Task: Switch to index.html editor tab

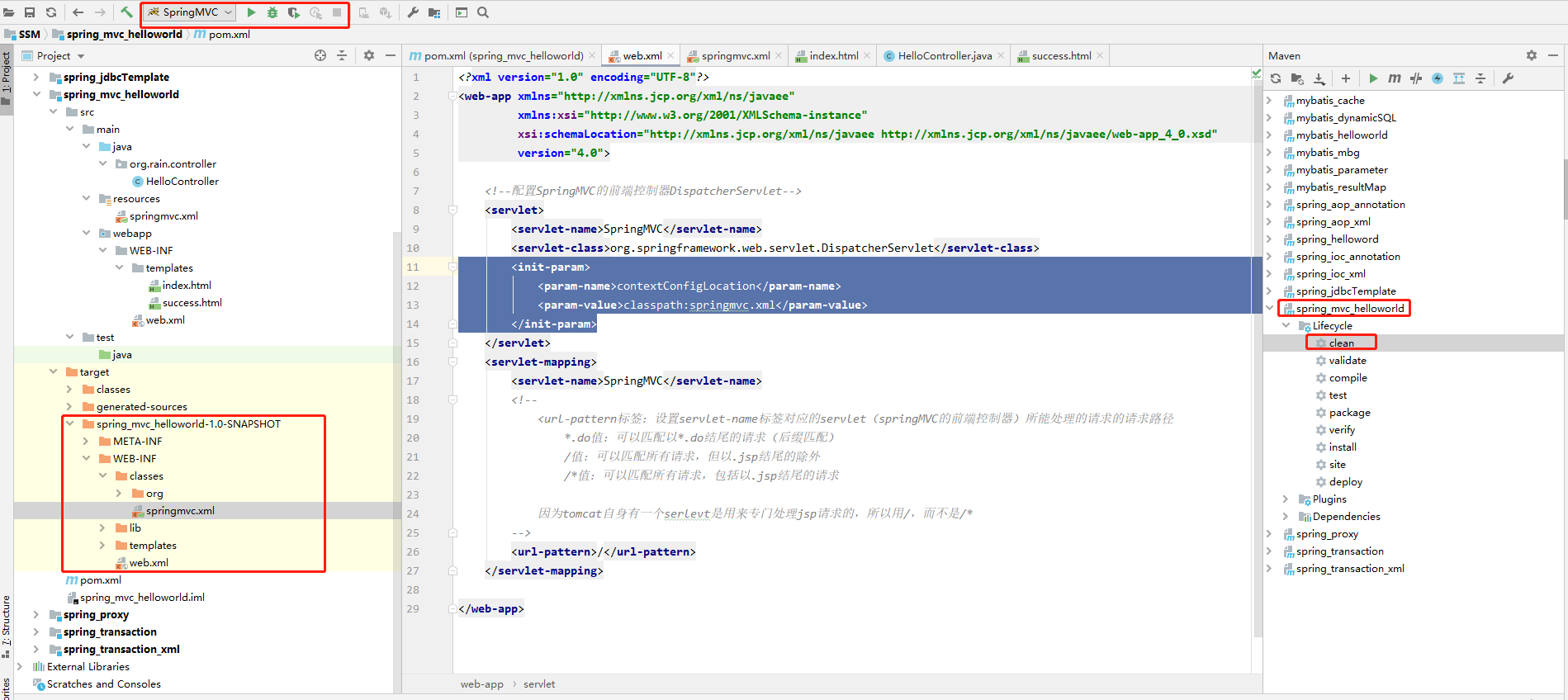Action: coord(833,56)
